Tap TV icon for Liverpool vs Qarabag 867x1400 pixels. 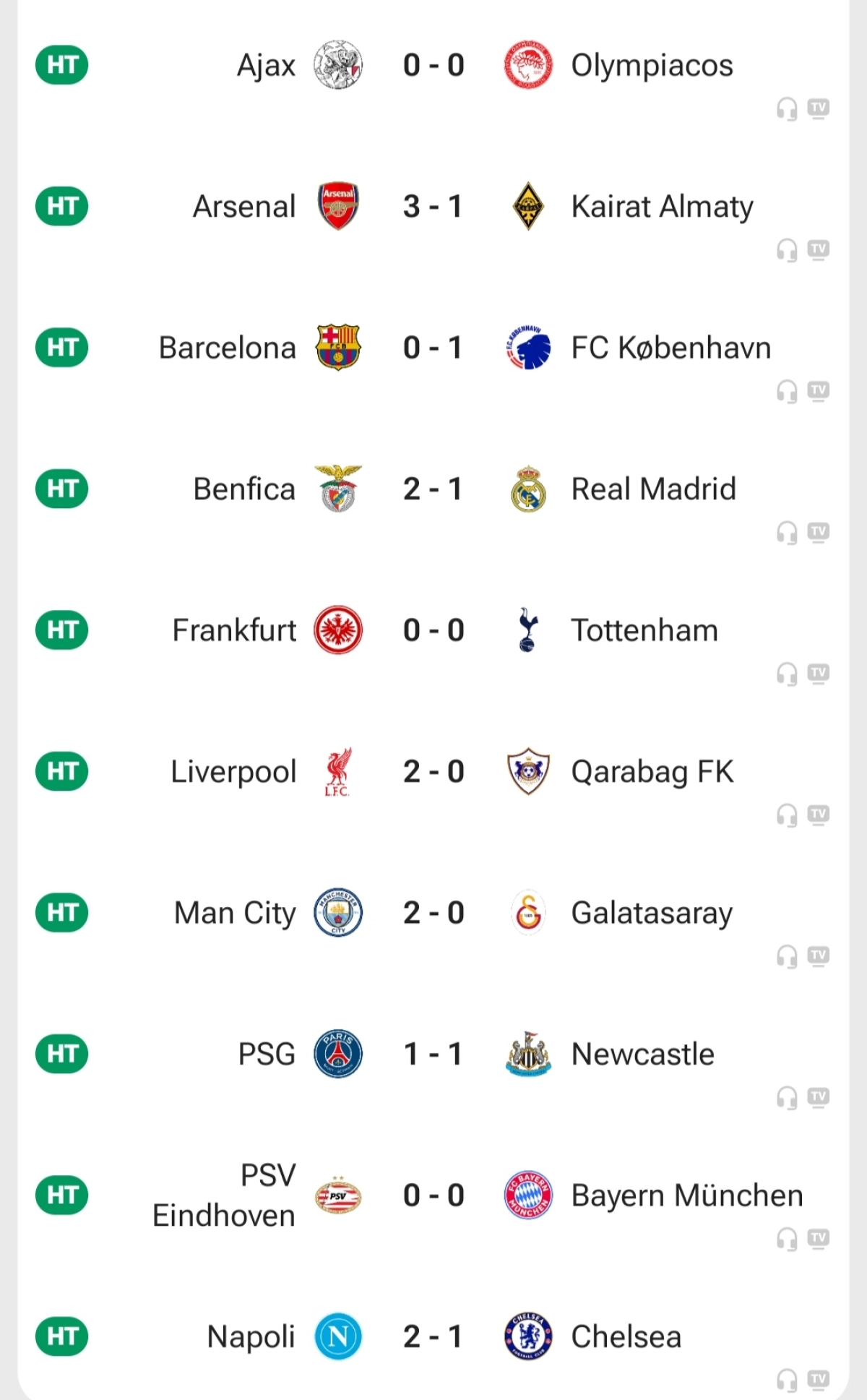[818, 815]
